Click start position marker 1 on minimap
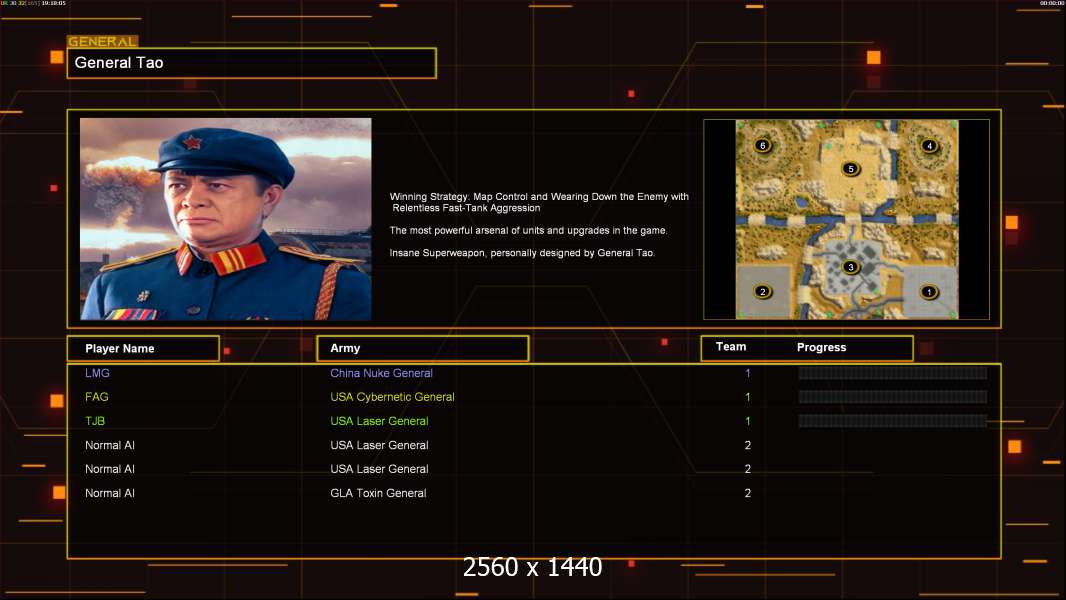The height and width of the screenshot is (600, 1066). [x=929, y=292]
